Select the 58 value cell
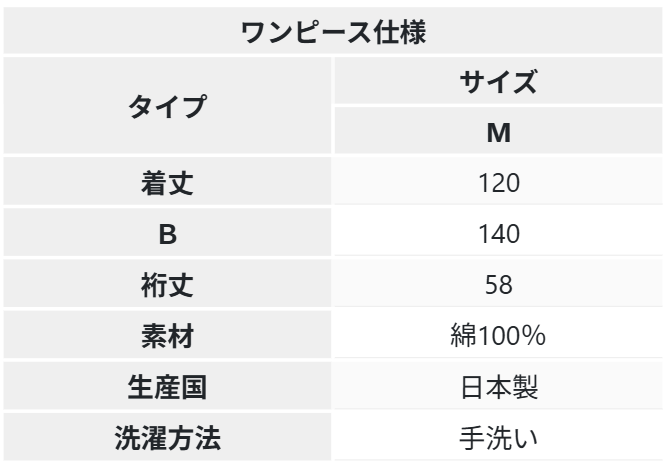This screenshot has height=464, width=666. (x=498, y=285)
